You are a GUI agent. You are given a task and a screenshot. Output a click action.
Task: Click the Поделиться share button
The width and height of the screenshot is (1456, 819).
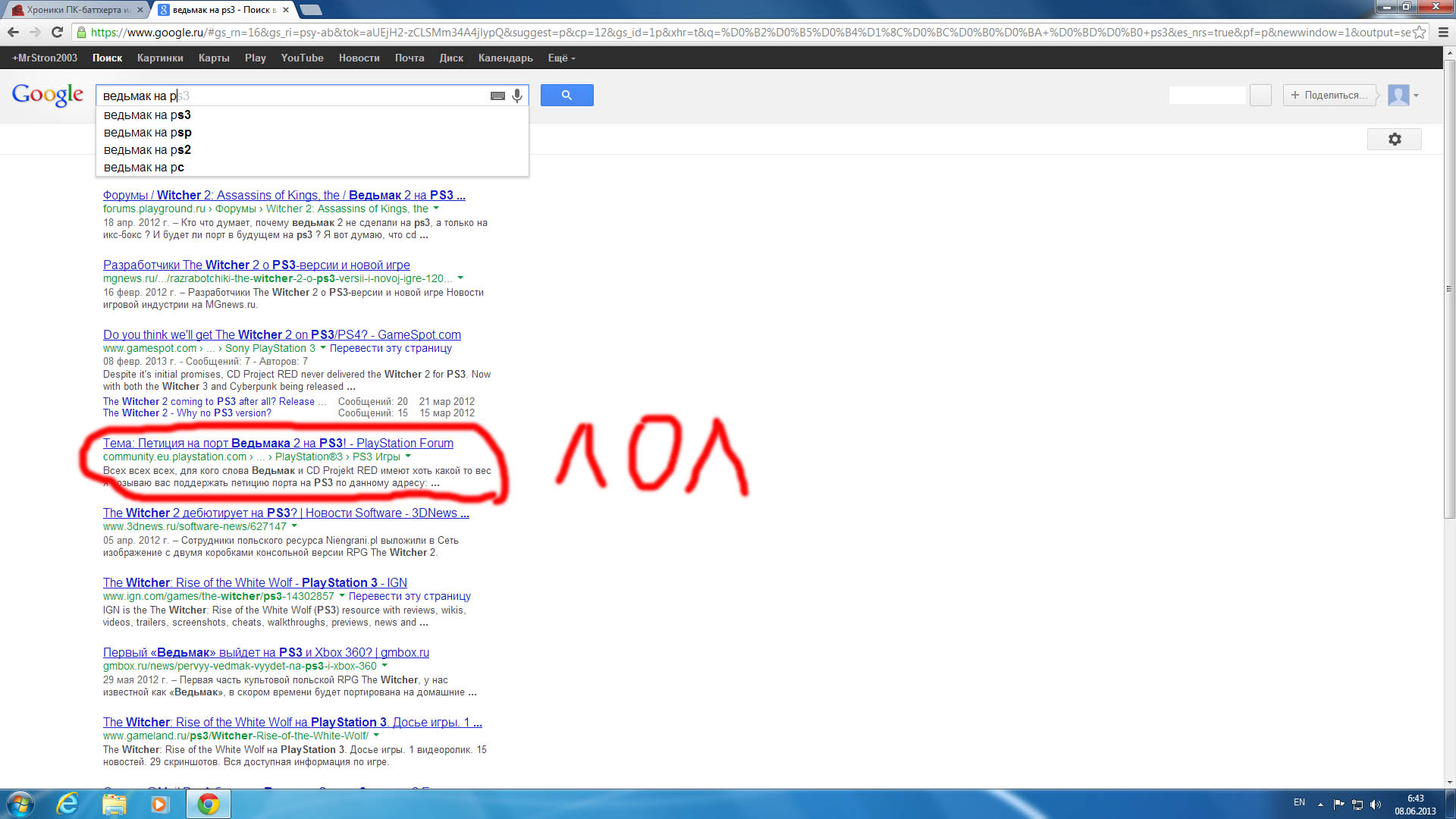tap(1329, 95)
